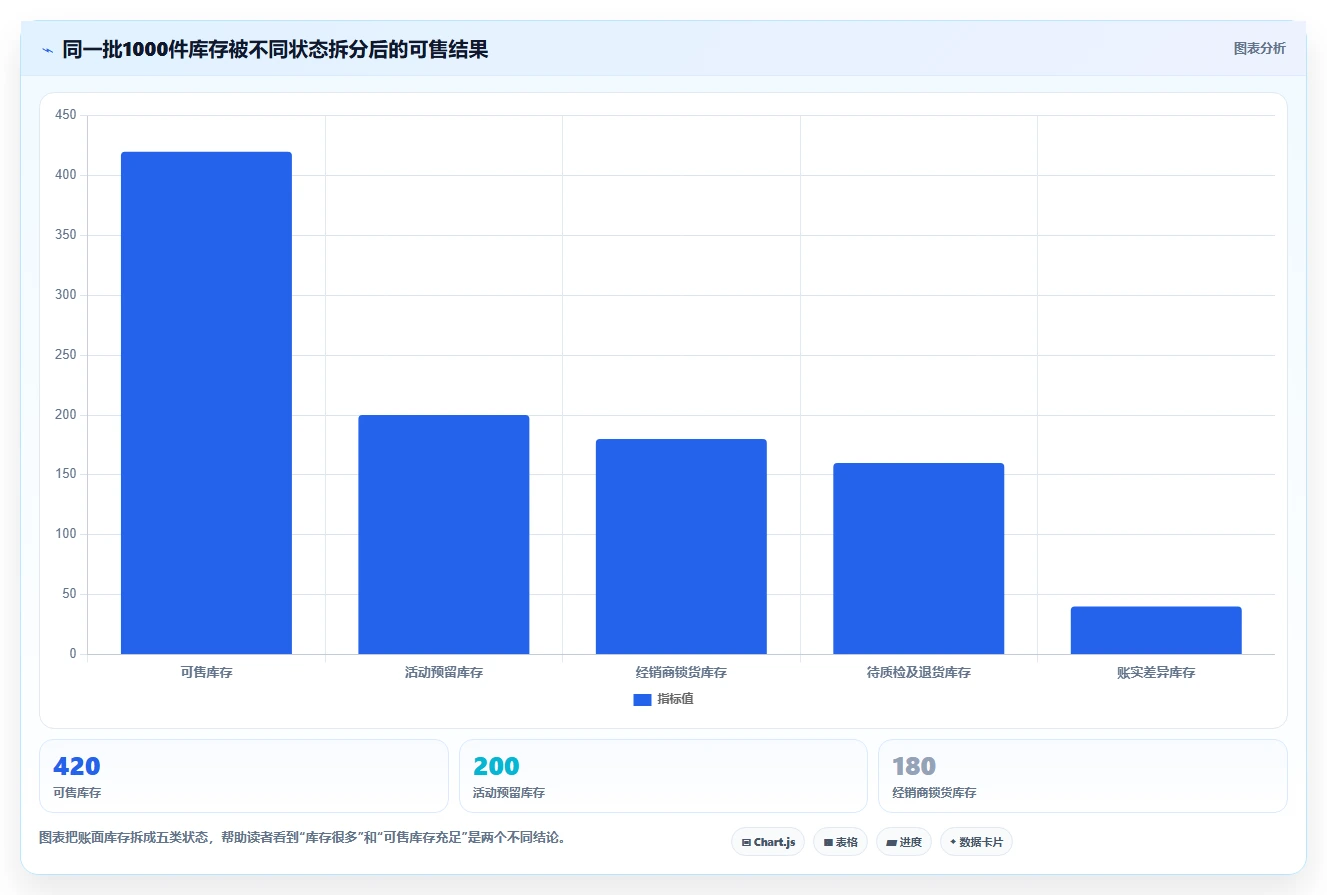Click the y-axis value 350
1327x895 pixels.
pos(66,236)
